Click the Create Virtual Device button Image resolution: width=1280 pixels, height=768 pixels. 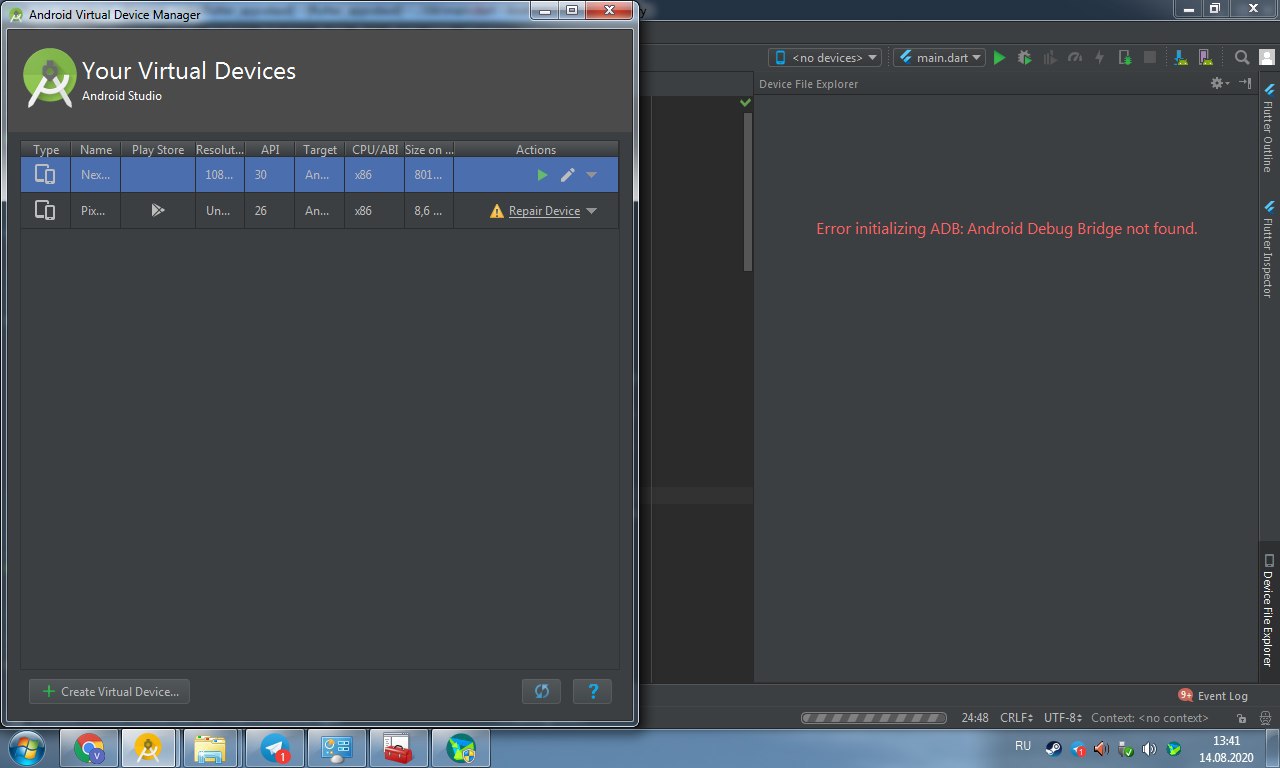(x=110, y=691)
